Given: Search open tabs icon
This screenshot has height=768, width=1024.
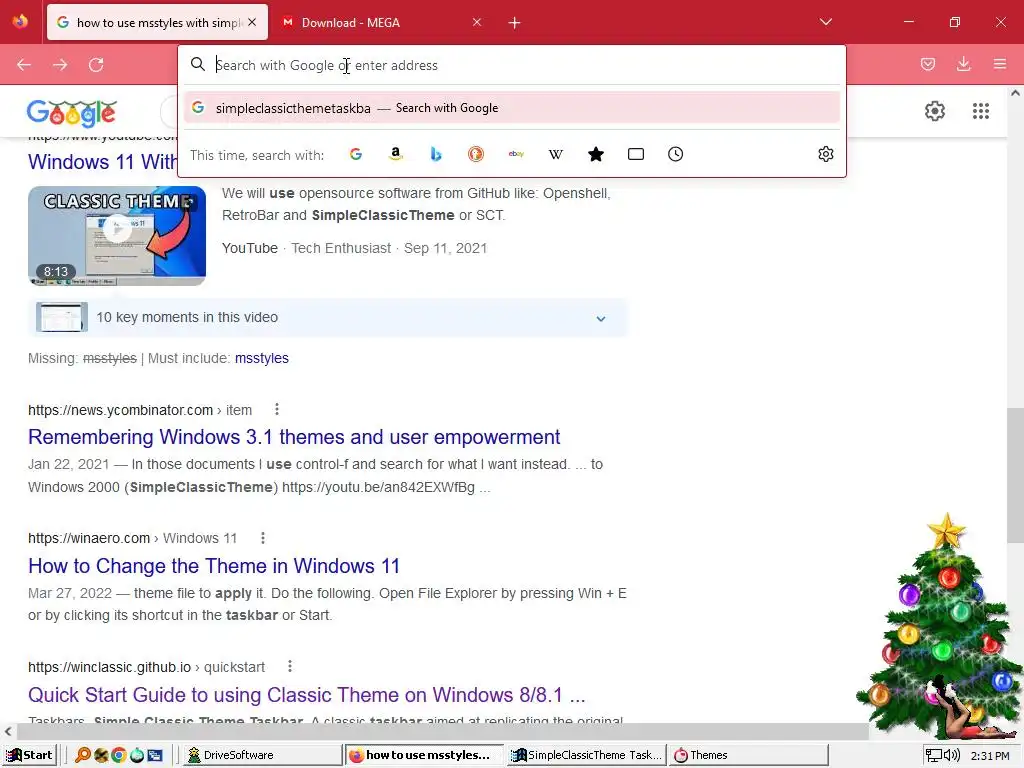Looking at the screenshot, I should pos(635,154).
